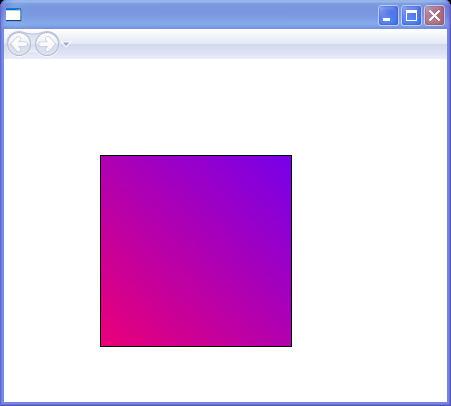
Task: Go forward using the navigation arrow
Action: click(x=47, y=44)
